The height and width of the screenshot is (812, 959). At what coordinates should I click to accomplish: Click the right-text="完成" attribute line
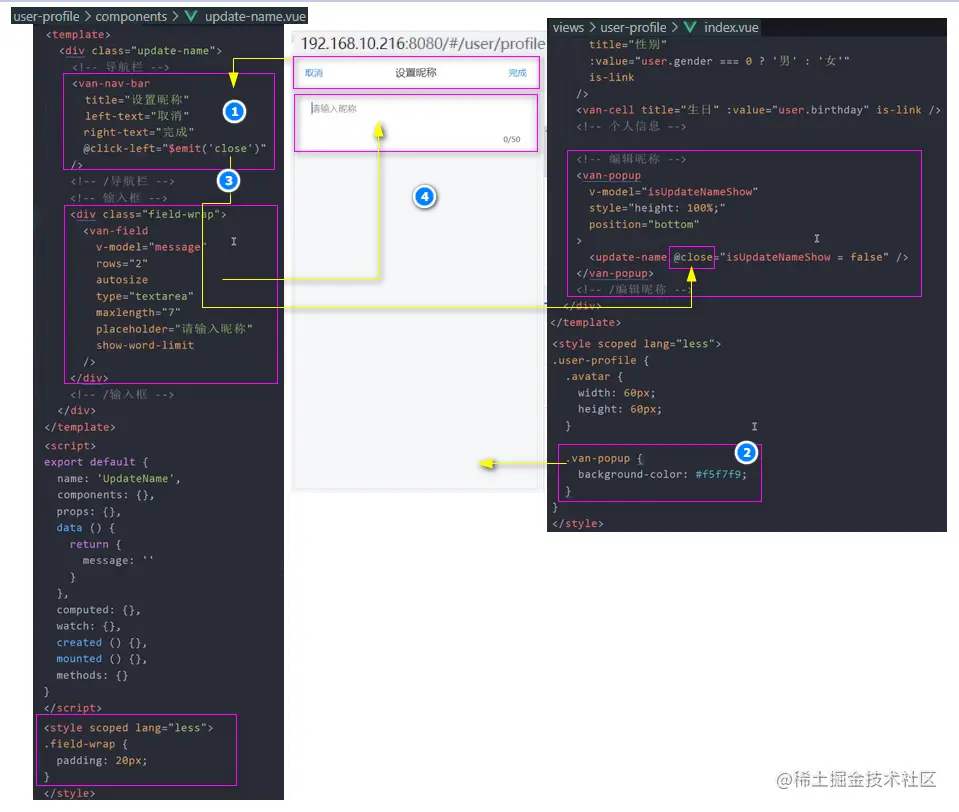139,132
